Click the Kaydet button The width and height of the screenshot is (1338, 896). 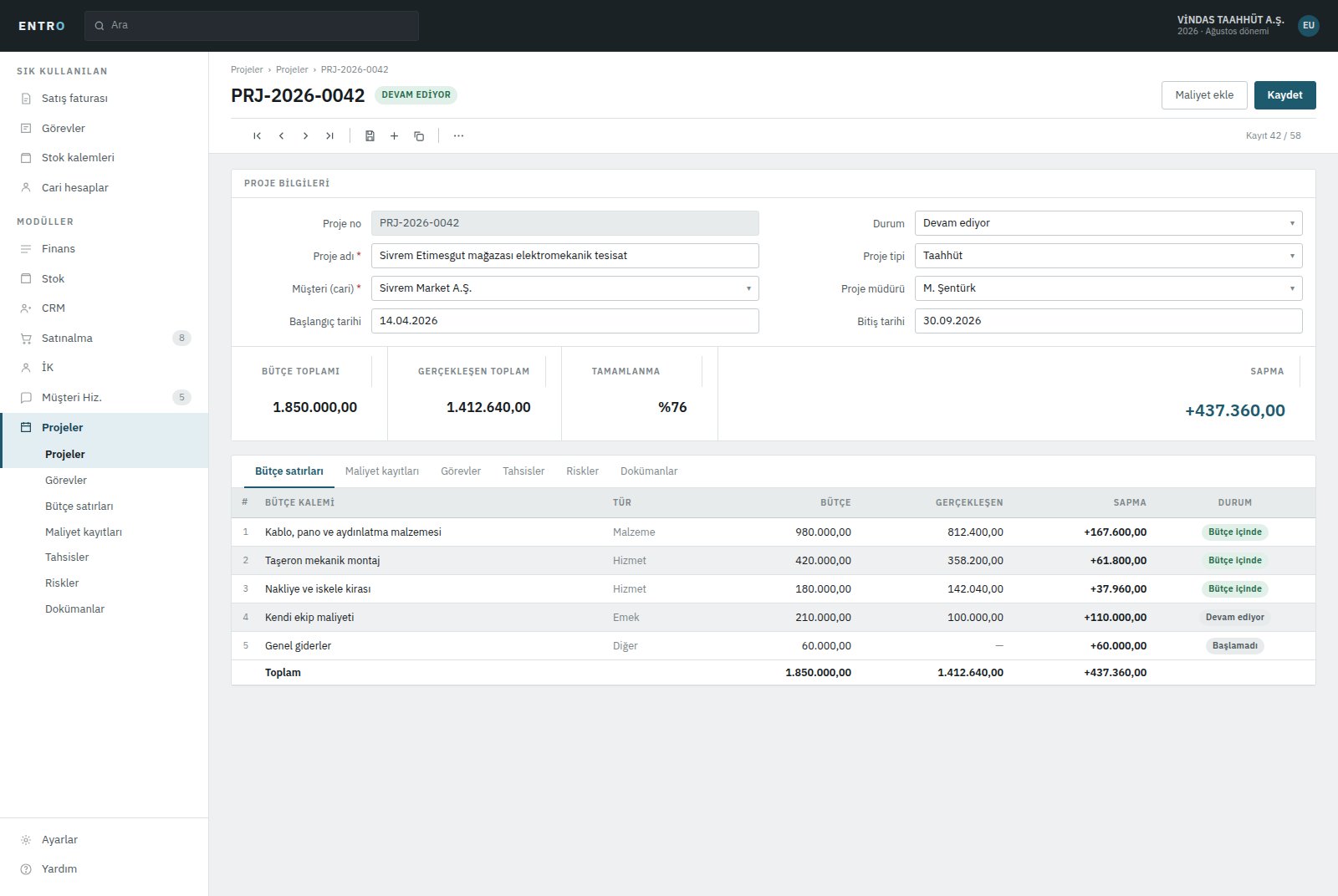coord(1284,95)
